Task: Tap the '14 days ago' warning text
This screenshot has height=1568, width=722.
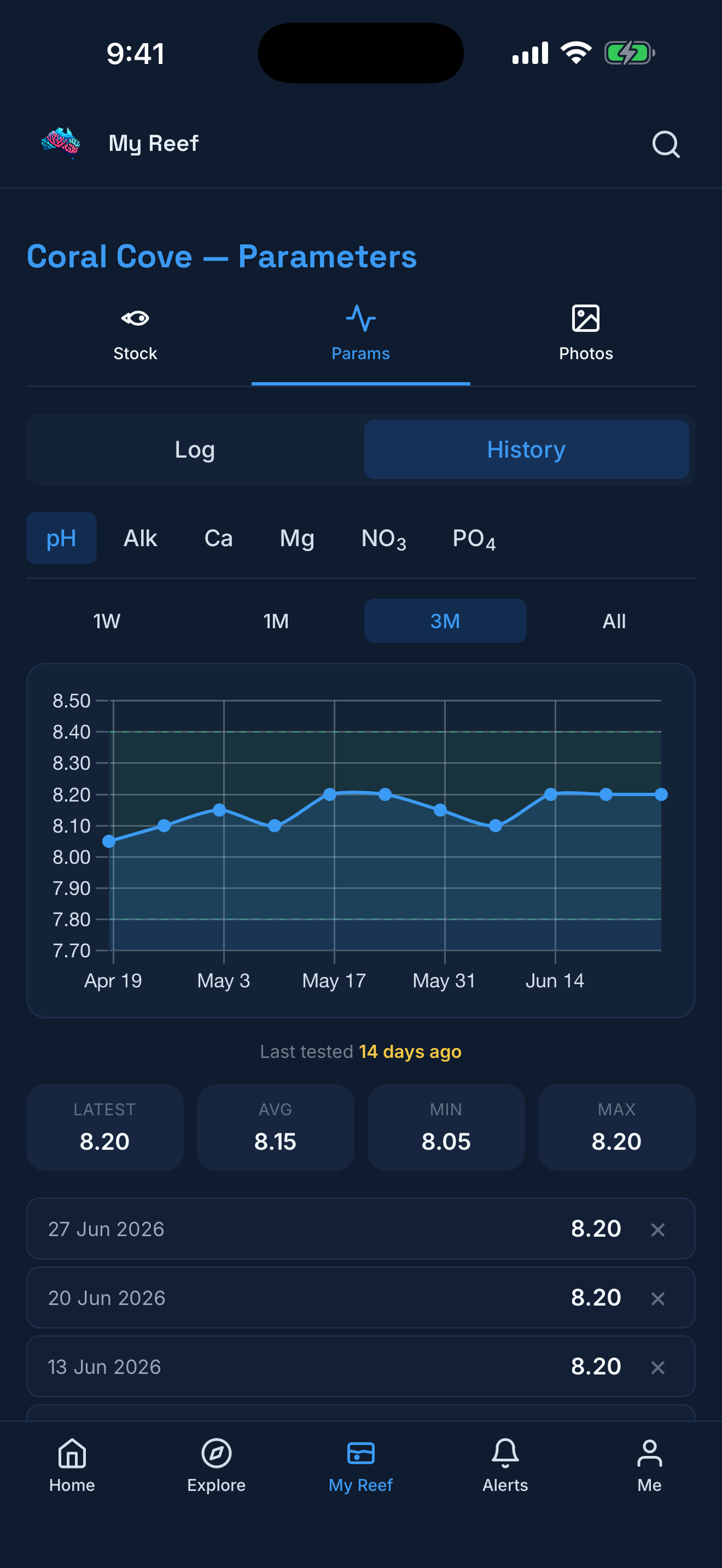Action: pyautogui.click(x=410, y=1051)
